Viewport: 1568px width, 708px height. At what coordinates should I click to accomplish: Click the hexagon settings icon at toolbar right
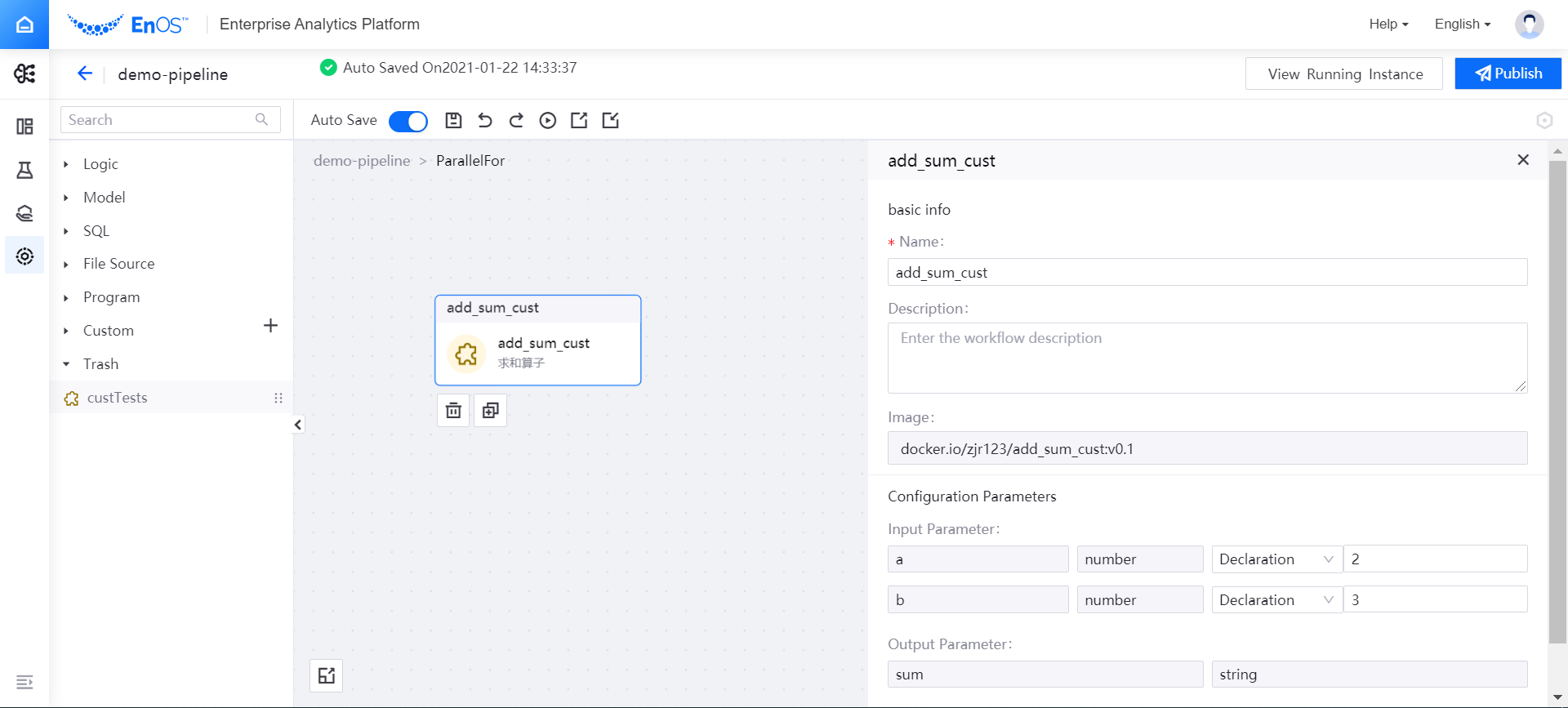(x=1544, y=120)
